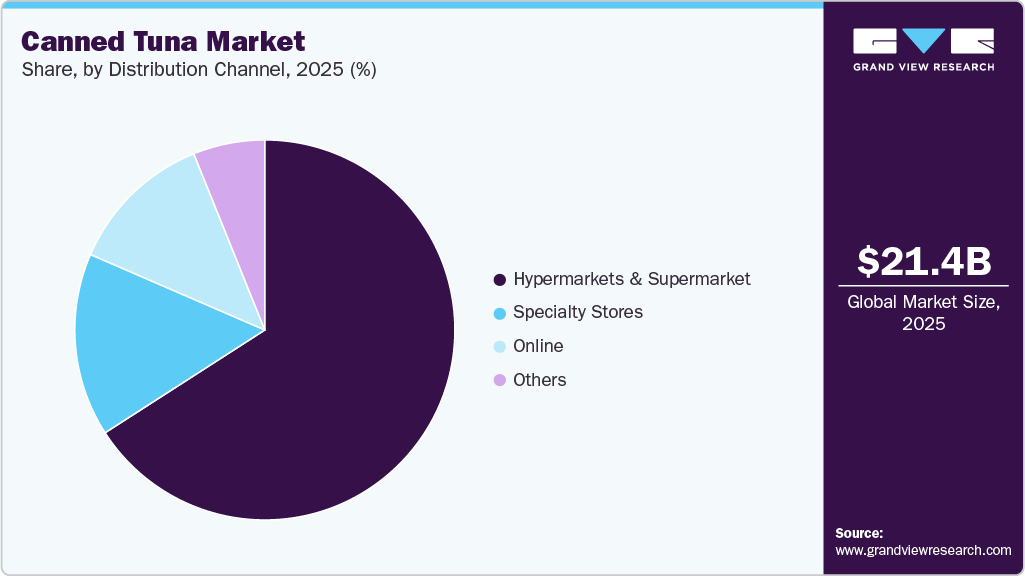The height and width of the screenshot is (576, 1025).
Task: Select the Canned Tuna Market title
Action: click(162, 42)
